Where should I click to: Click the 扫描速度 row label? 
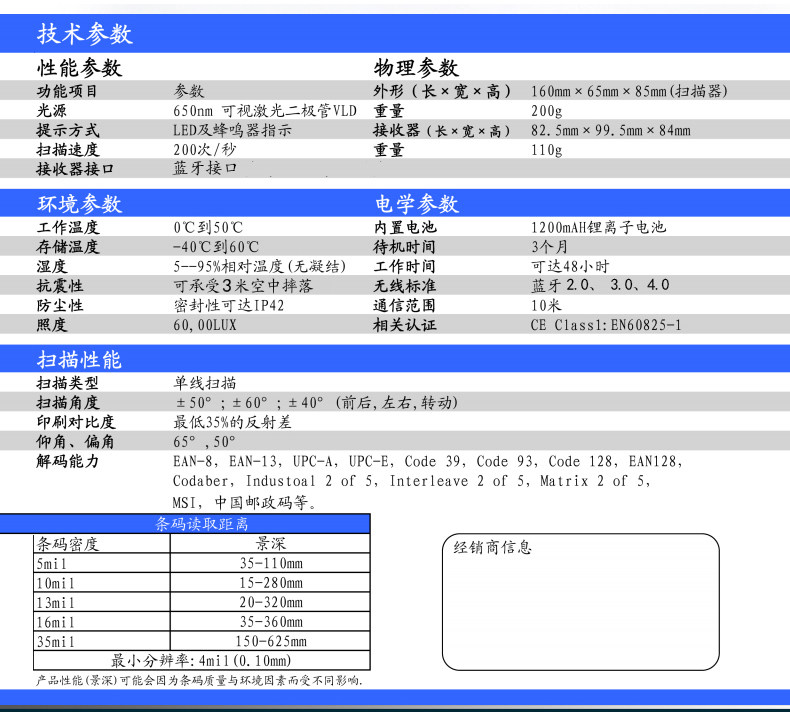(68, 150)
